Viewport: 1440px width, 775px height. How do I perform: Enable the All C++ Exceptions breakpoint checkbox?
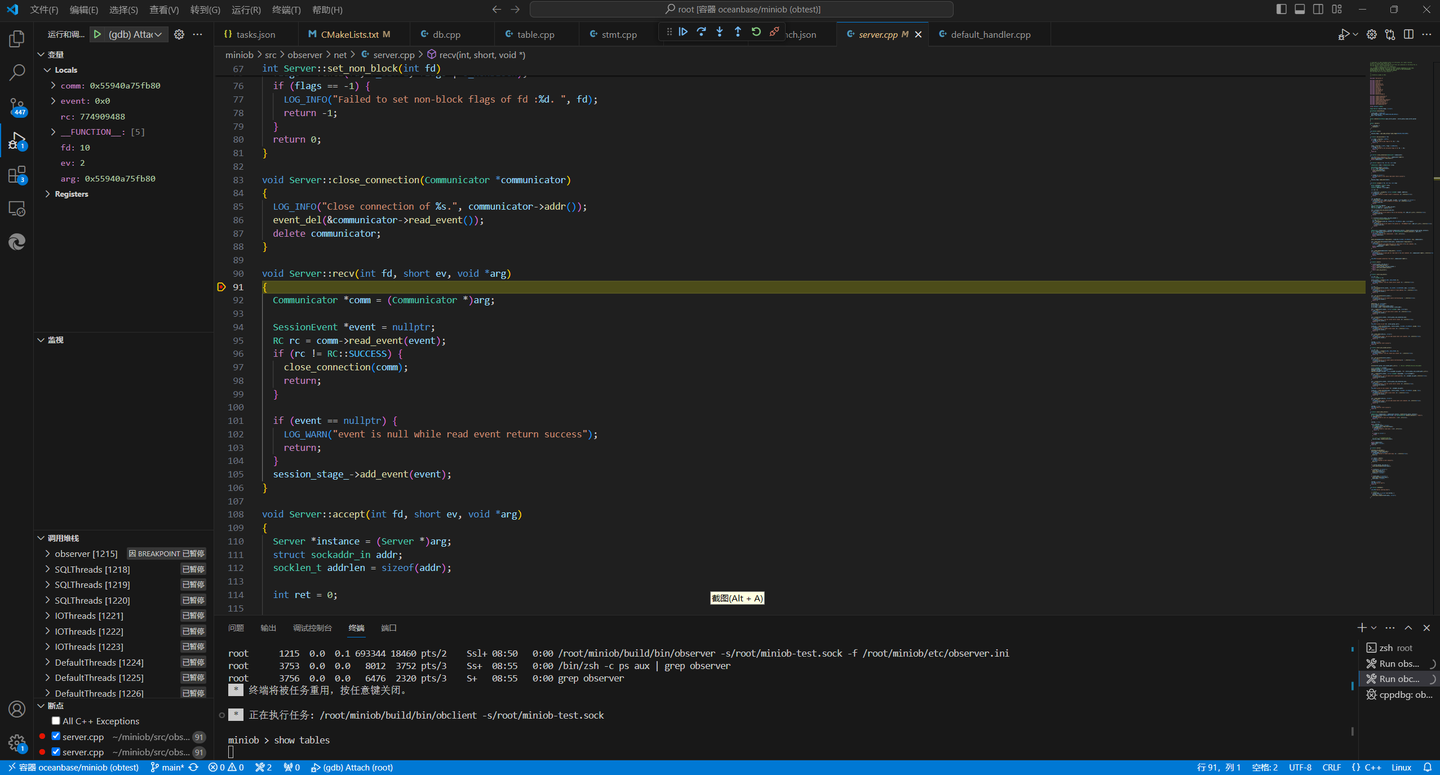pos(56,721)
